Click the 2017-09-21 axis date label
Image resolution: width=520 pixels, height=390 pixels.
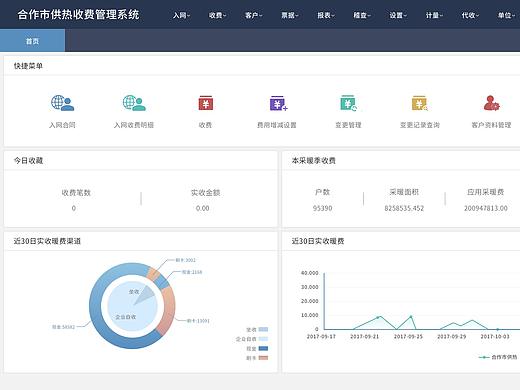[365, 337]
